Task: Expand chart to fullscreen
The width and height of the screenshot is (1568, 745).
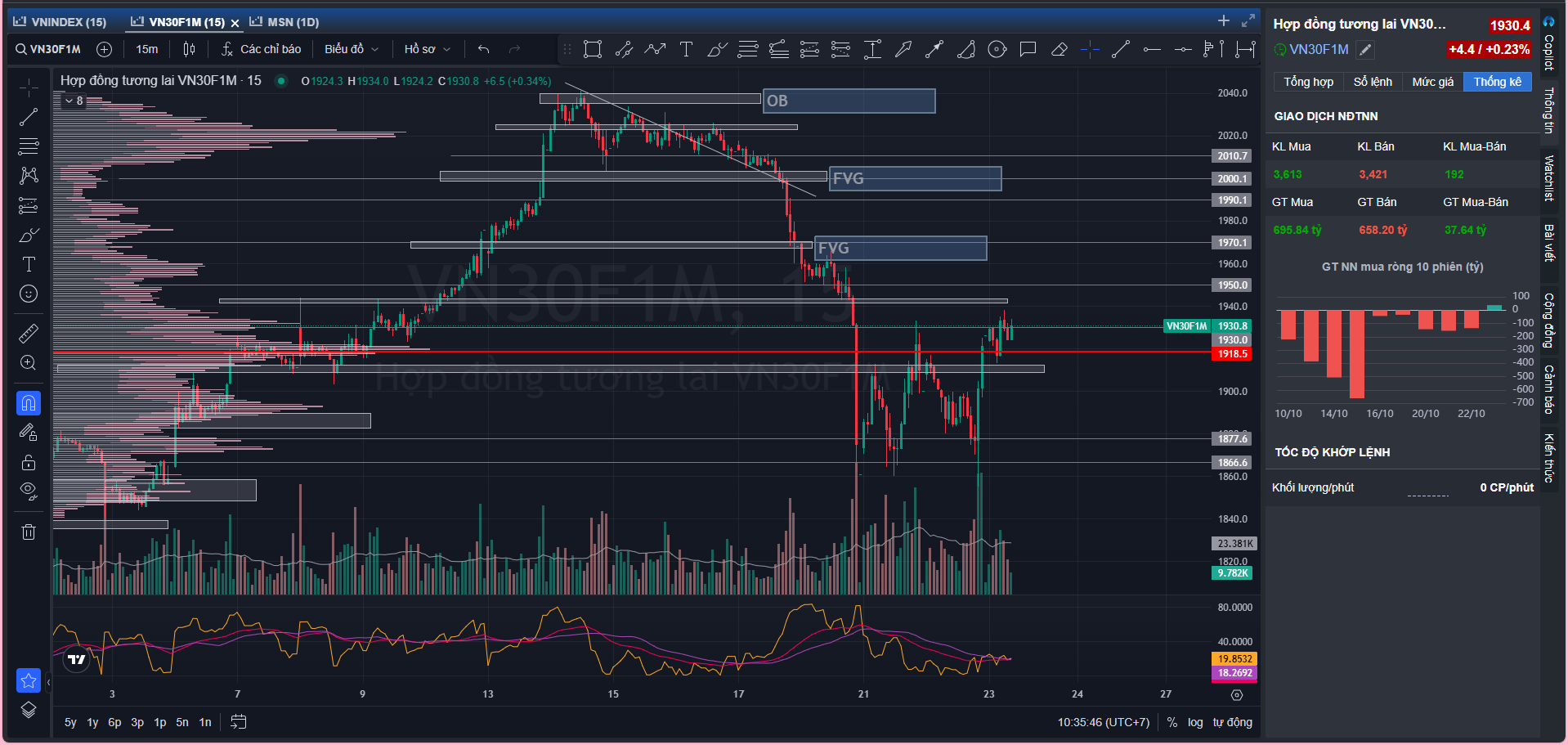Action: tap(1248, 21)
